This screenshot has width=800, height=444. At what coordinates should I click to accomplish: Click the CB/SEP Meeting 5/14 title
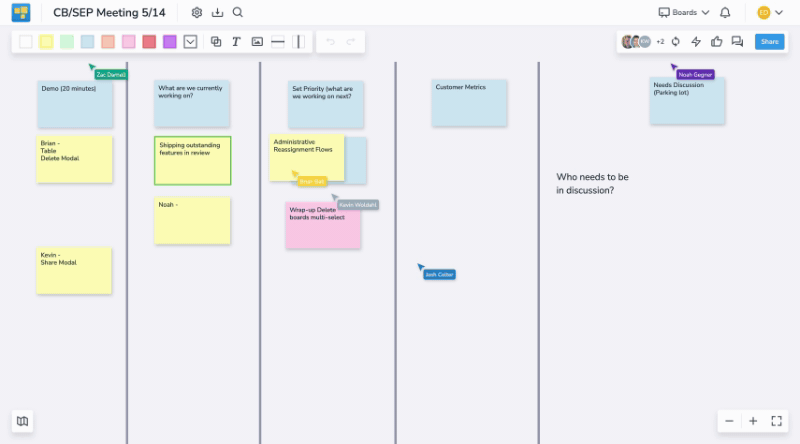[x=110, y=13]
